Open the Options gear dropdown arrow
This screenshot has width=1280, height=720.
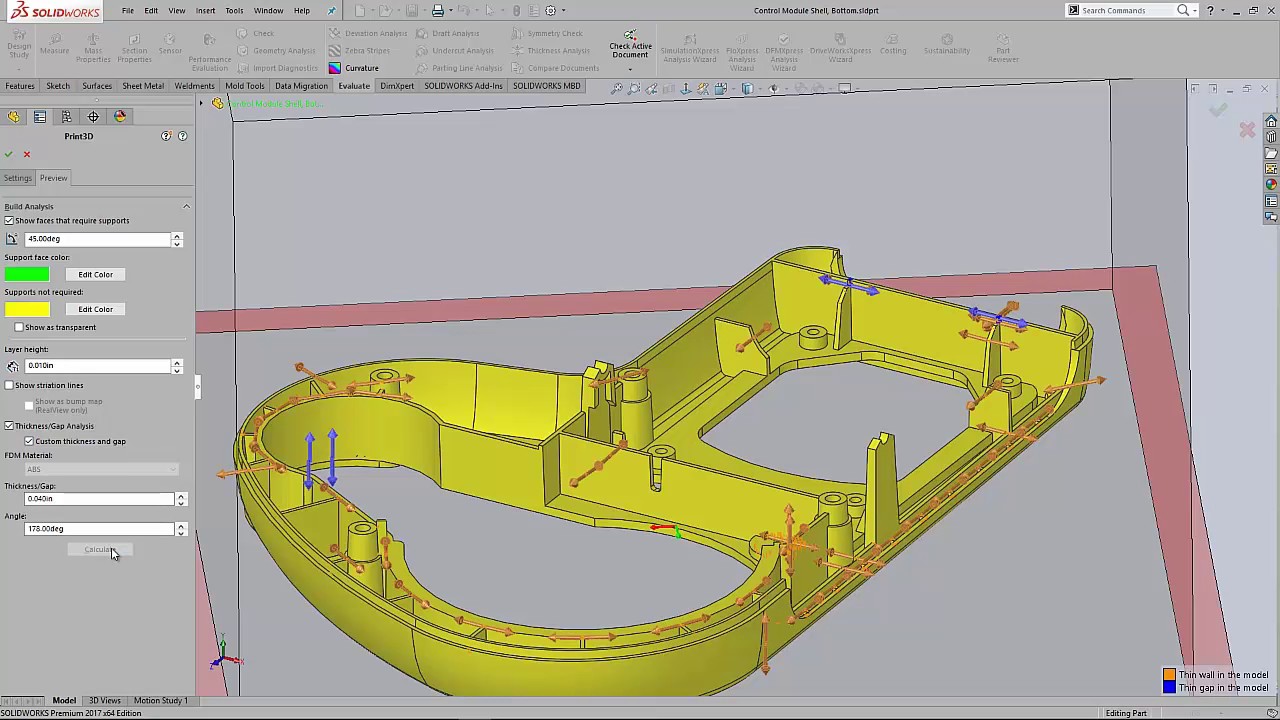(563, 10)
